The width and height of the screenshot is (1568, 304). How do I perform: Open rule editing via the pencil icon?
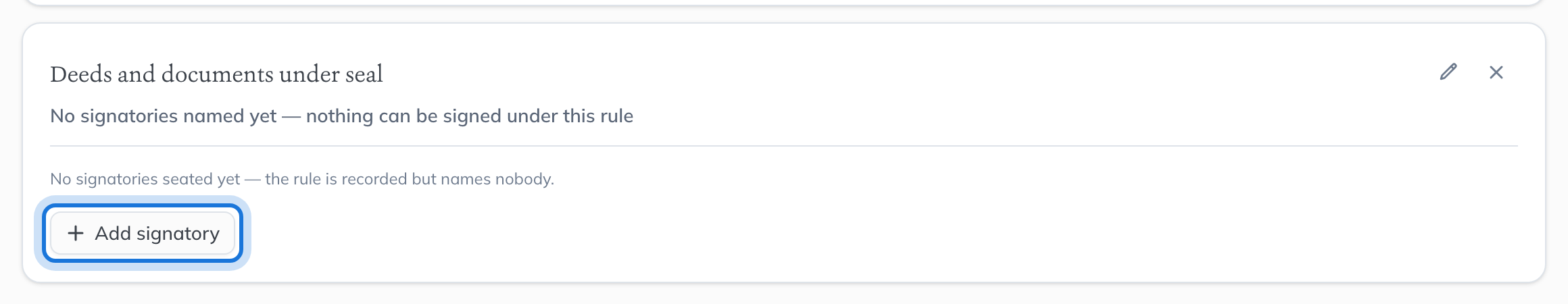coord(1448,72)
